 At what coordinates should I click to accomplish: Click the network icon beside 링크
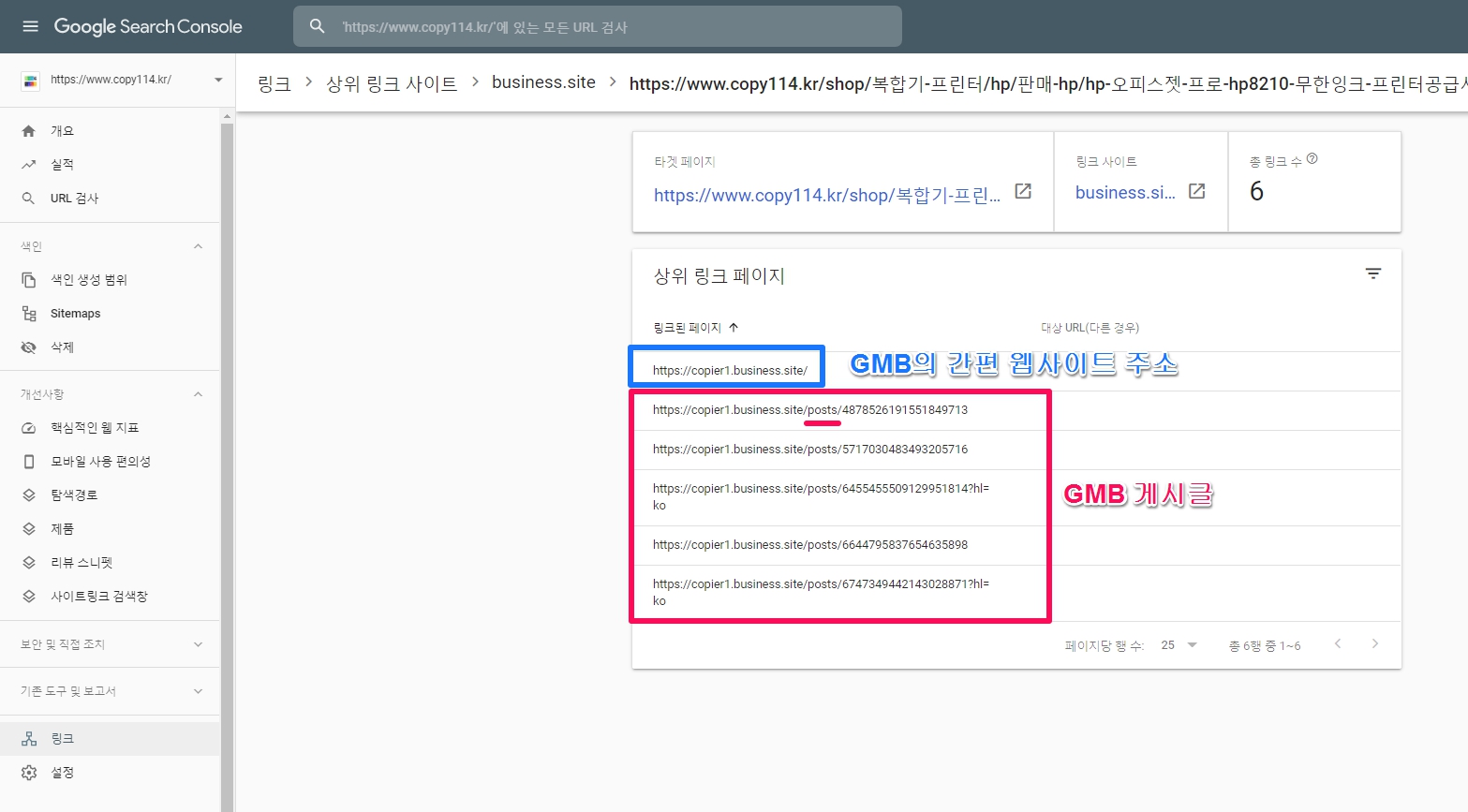pyautogui.click(x=29, y=739)
